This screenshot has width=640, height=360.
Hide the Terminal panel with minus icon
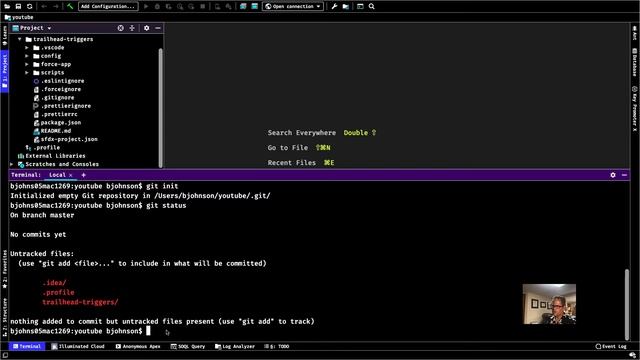tap(624, 175)
